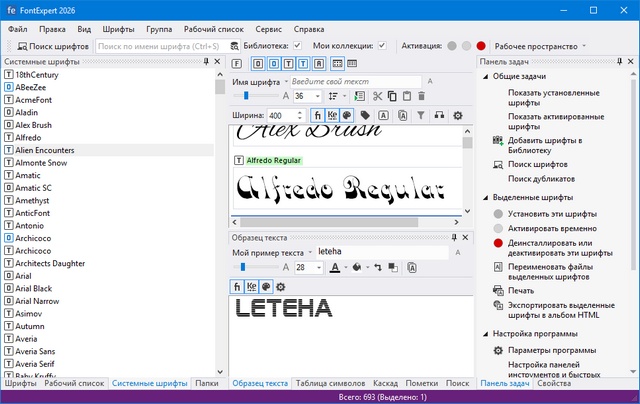Click Поиск дубликатов task link
The width and height of the screenshot is (640, 404).
point(541,179)
